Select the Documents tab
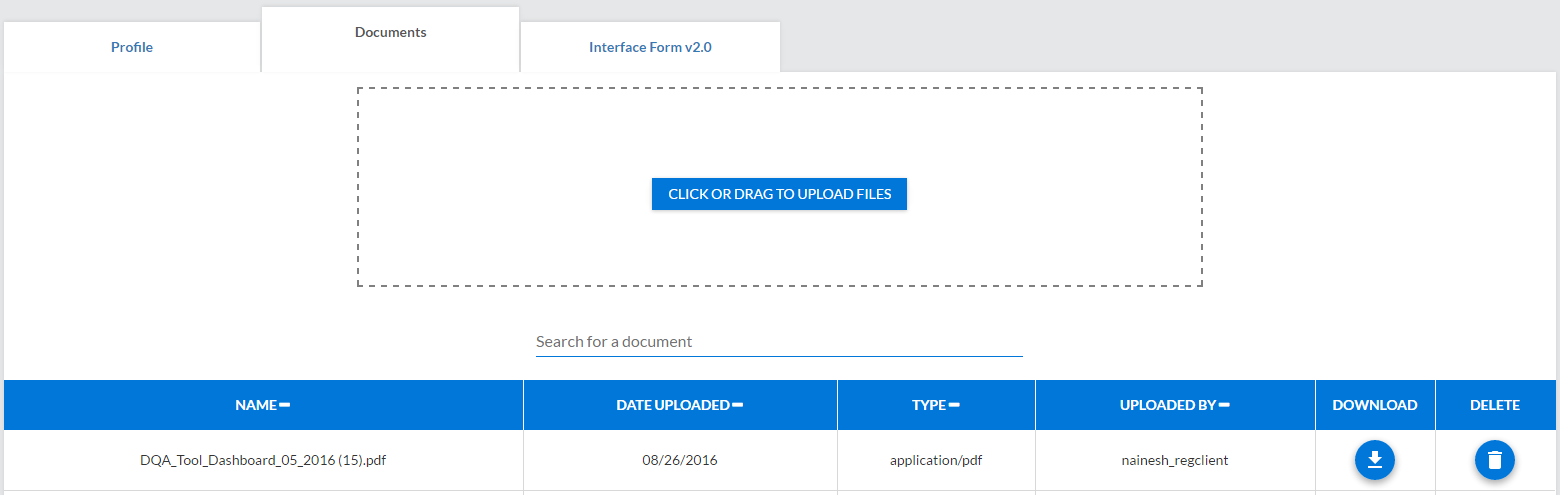This screenshot has height=495, width=1560. click(390, 33)
